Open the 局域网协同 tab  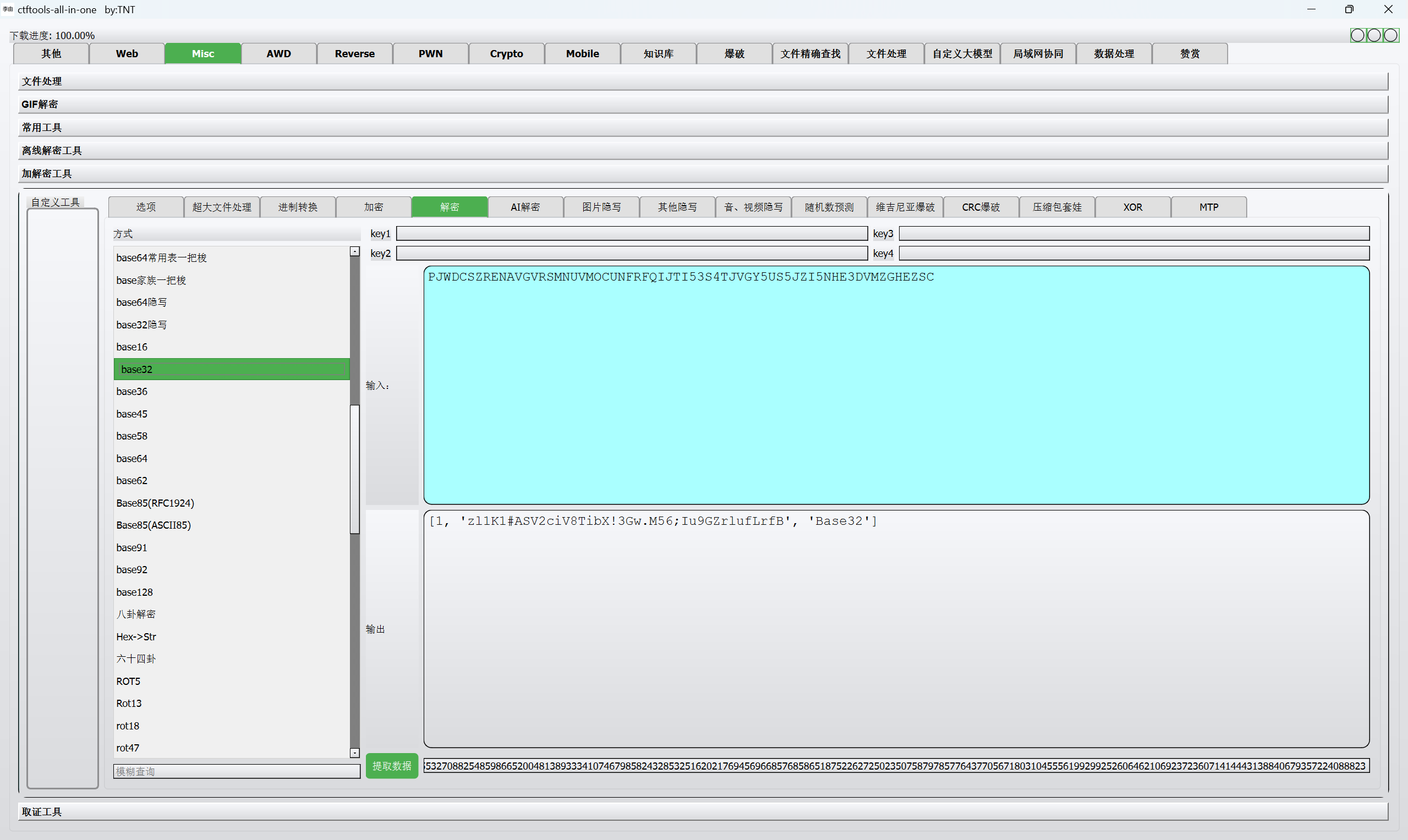[1038, 54]
